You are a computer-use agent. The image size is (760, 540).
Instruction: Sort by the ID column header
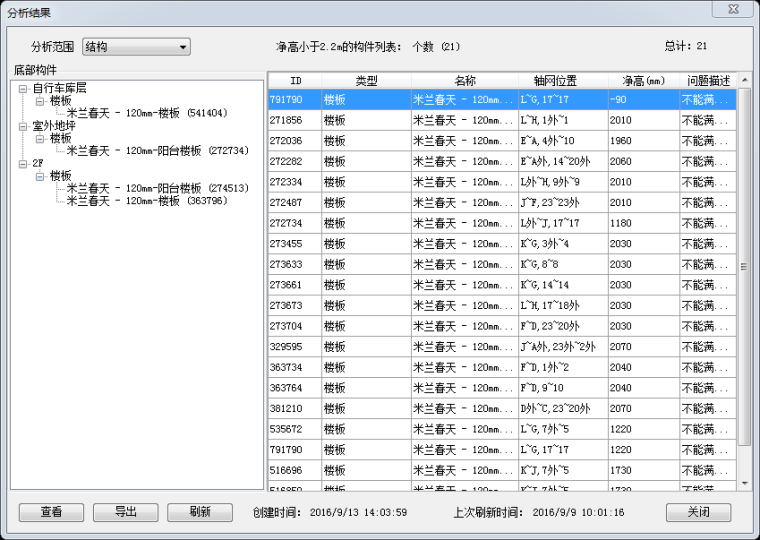point(295,80)
